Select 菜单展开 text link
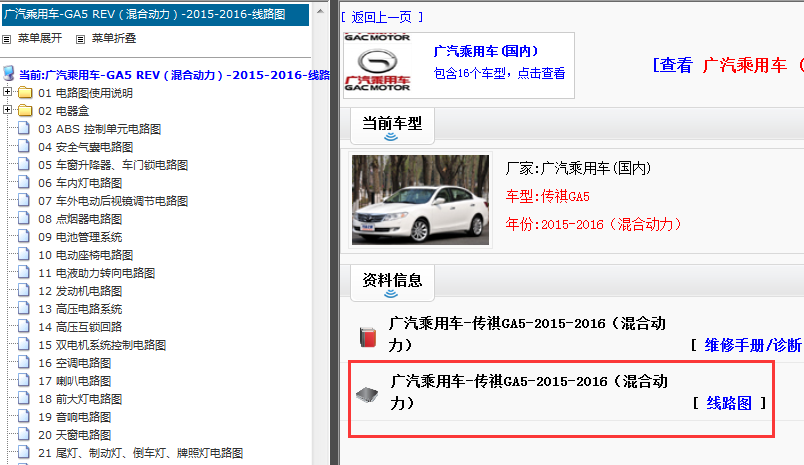The height and width of the screenshot is (465, 804). click(39, 38)
